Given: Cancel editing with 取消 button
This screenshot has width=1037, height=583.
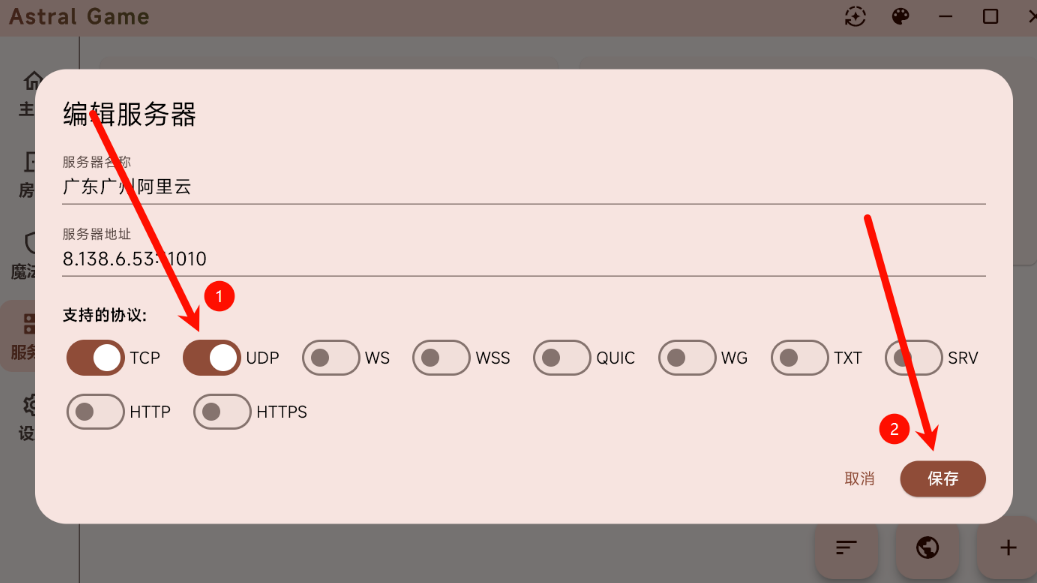Looking at the screenshot, I should (x=859, y=479).
